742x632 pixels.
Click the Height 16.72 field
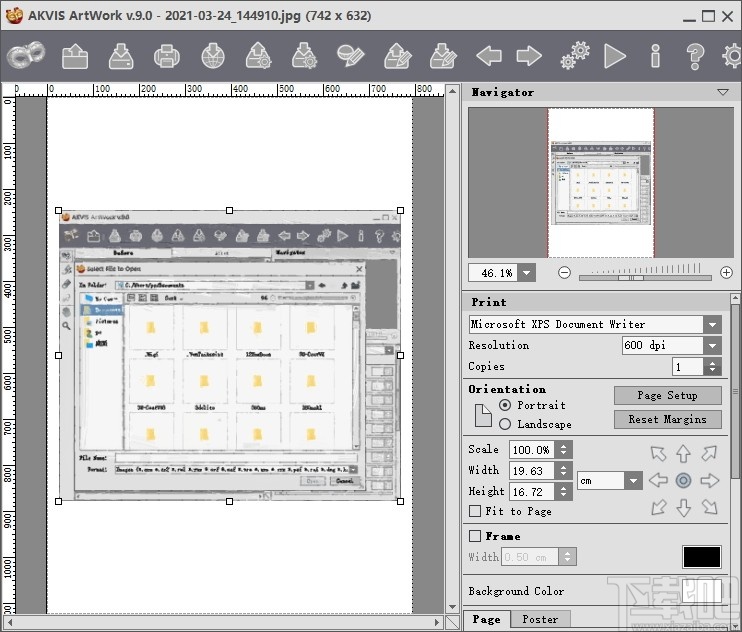(532, 492)
